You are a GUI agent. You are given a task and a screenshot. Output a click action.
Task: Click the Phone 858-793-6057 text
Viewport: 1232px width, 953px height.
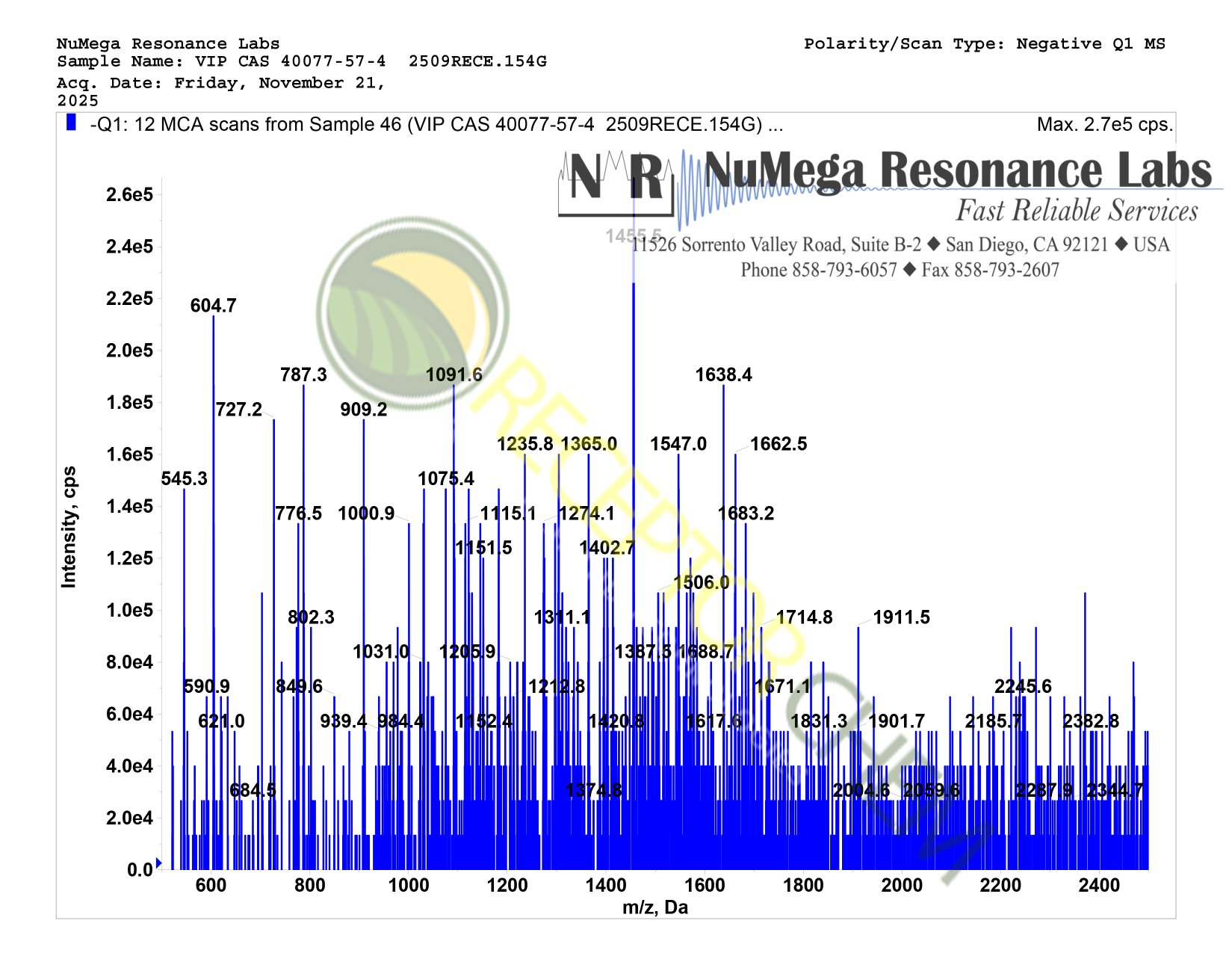818,270
